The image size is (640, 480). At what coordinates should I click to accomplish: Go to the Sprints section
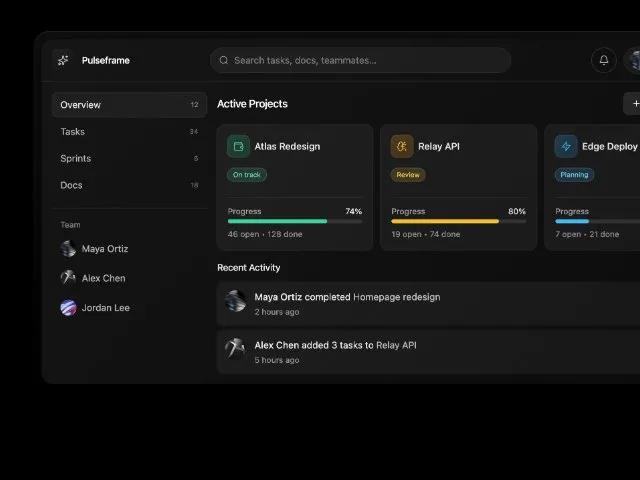[x=129, y=158]
